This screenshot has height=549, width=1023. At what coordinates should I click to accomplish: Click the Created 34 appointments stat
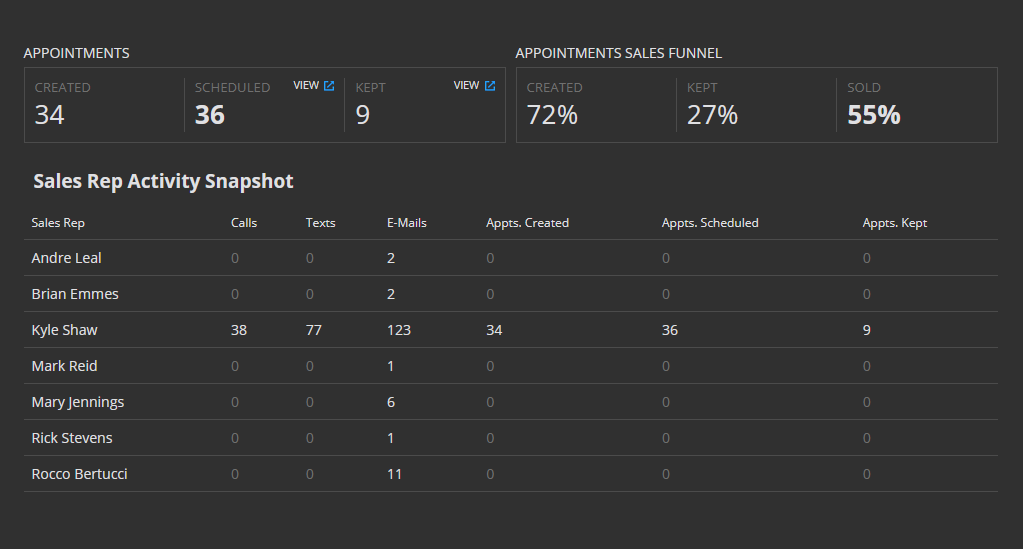50,115
